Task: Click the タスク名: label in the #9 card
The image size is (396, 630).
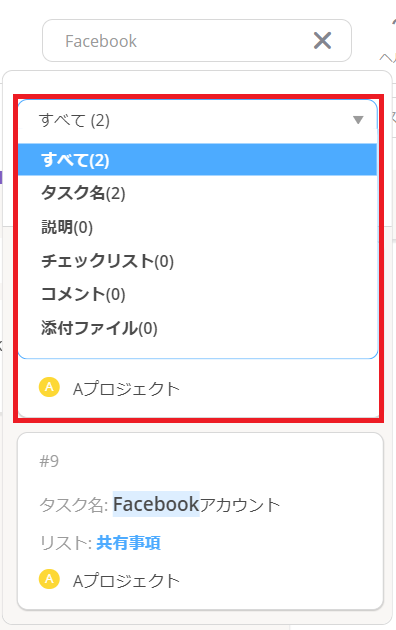Action: coord(74,505)
